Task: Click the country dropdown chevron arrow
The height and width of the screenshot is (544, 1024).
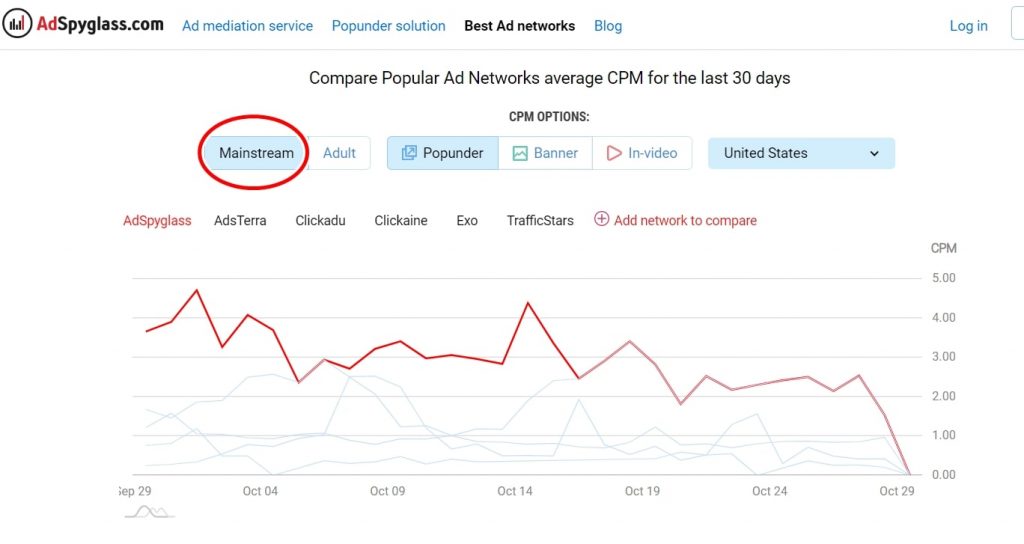Action: (874, 153)
